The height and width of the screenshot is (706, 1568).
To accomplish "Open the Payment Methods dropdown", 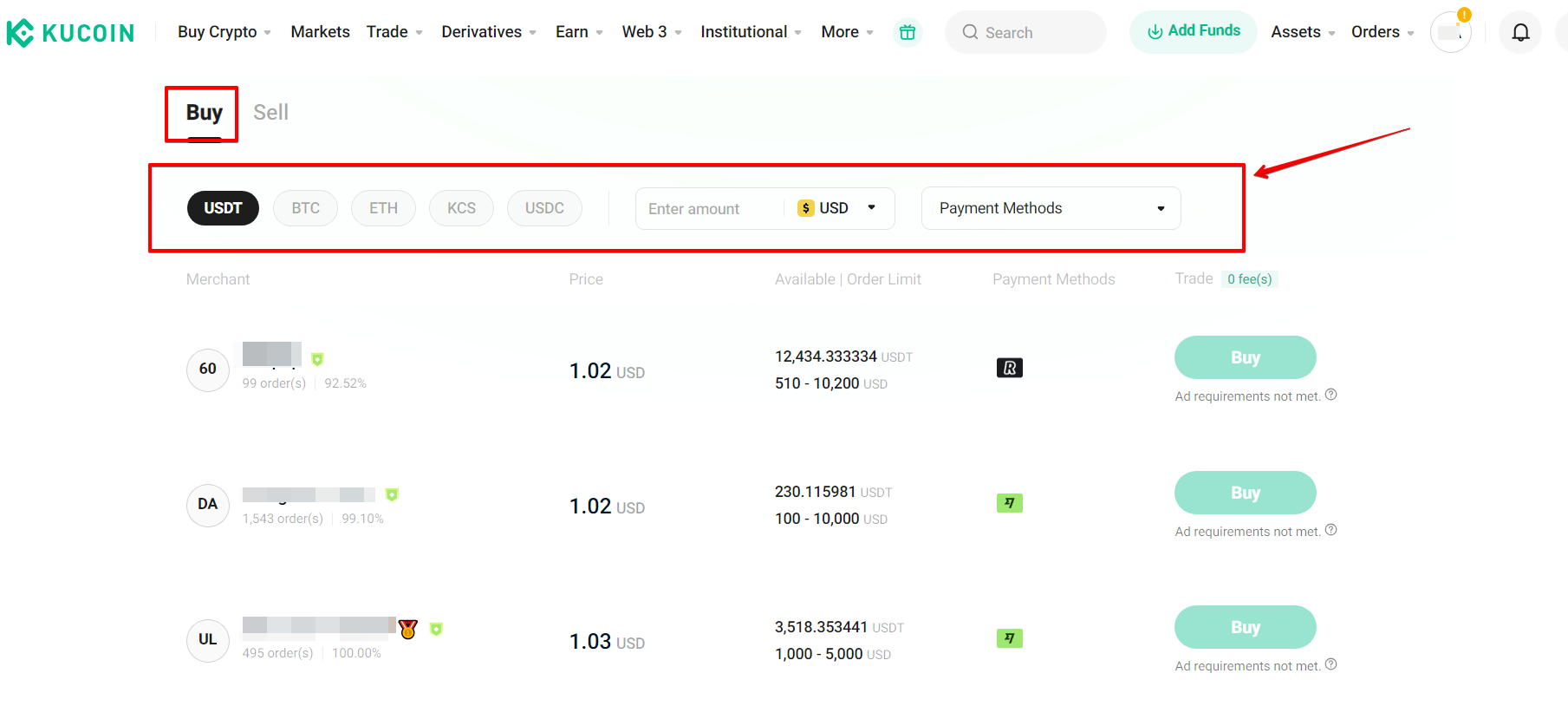I will pos(1051,208).
